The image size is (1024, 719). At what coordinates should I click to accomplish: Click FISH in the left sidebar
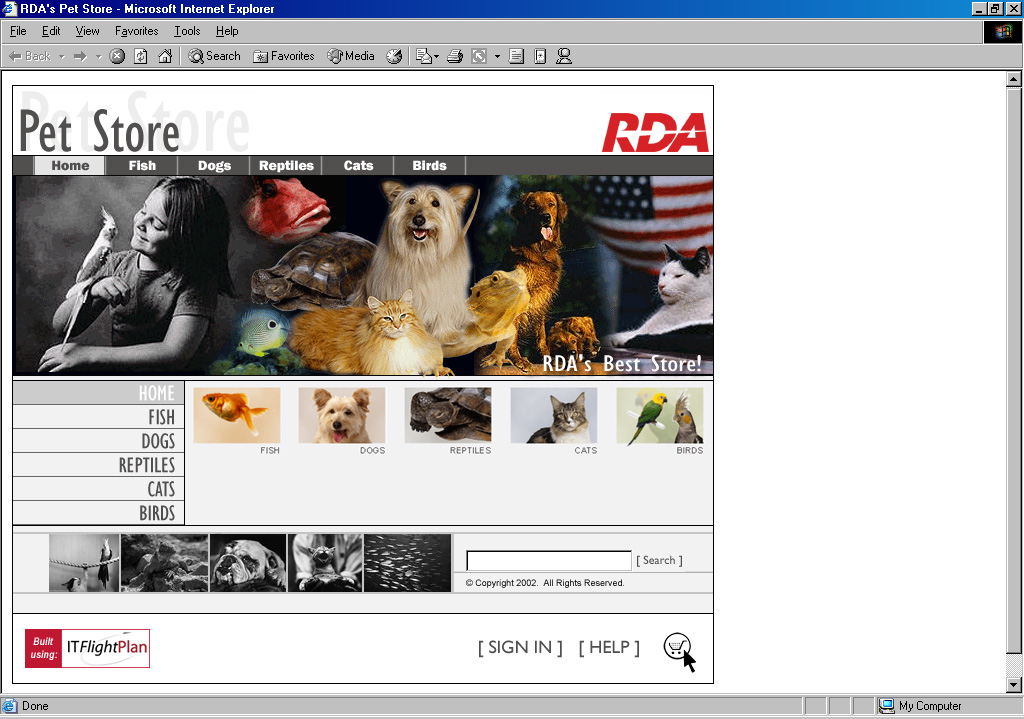tap(99, 417)
